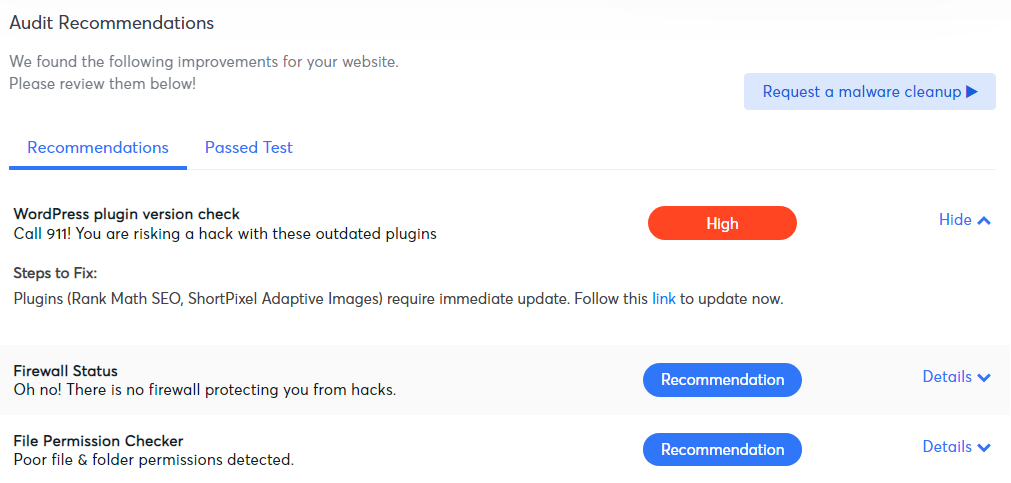Follow the plugin update link
The image size is (1011, 483).
coord(663,299)
